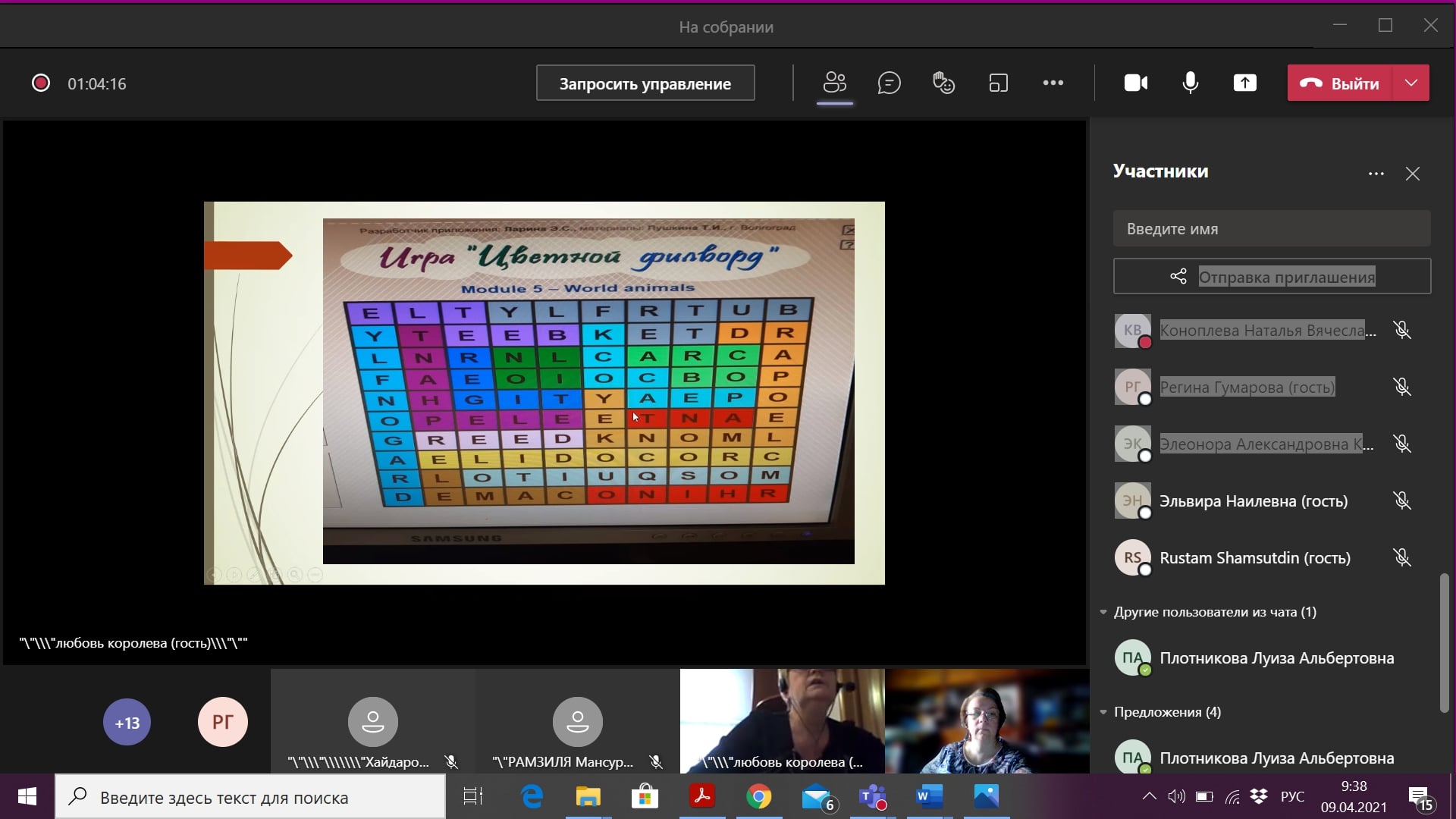Open participants panel more options ellipsis

click(1376, 174)
